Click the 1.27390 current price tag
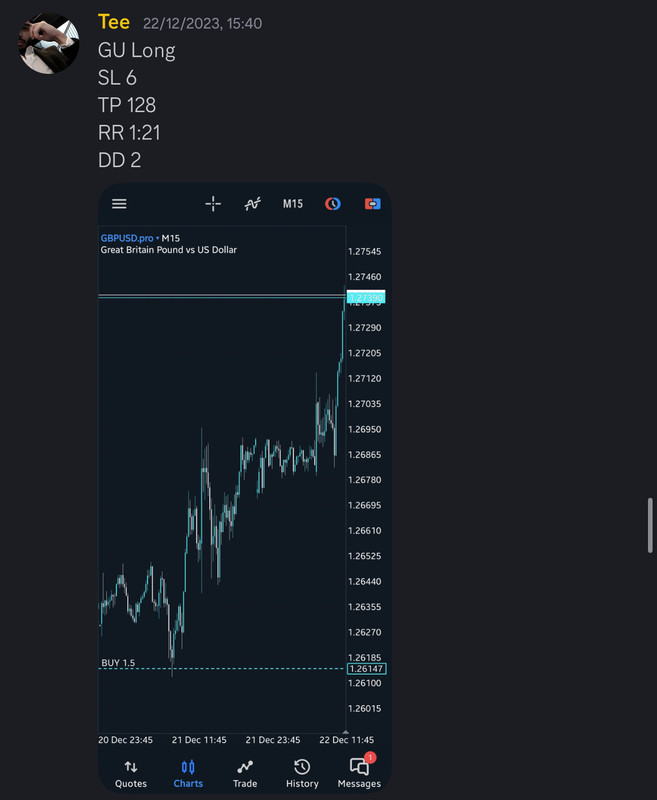The height and width of the screenshot is (800, 657). point(366,297)
